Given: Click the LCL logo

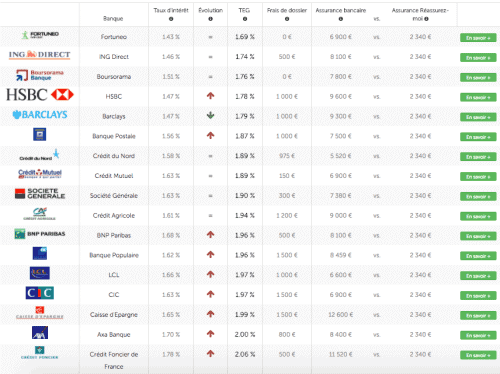Looking at the screenshot, I should tap(40, 273).
